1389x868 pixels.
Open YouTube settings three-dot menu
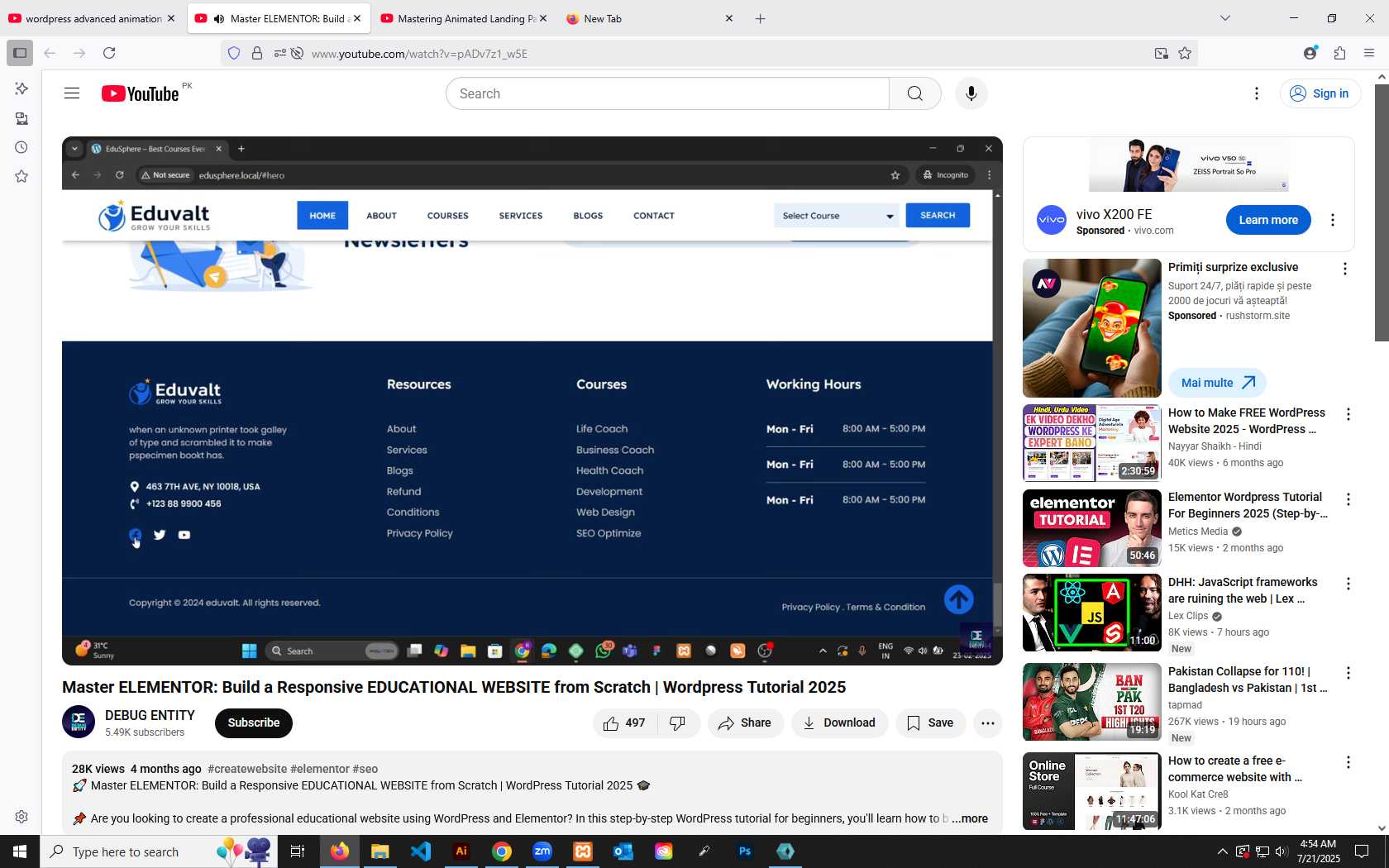tap(1257, 93)
